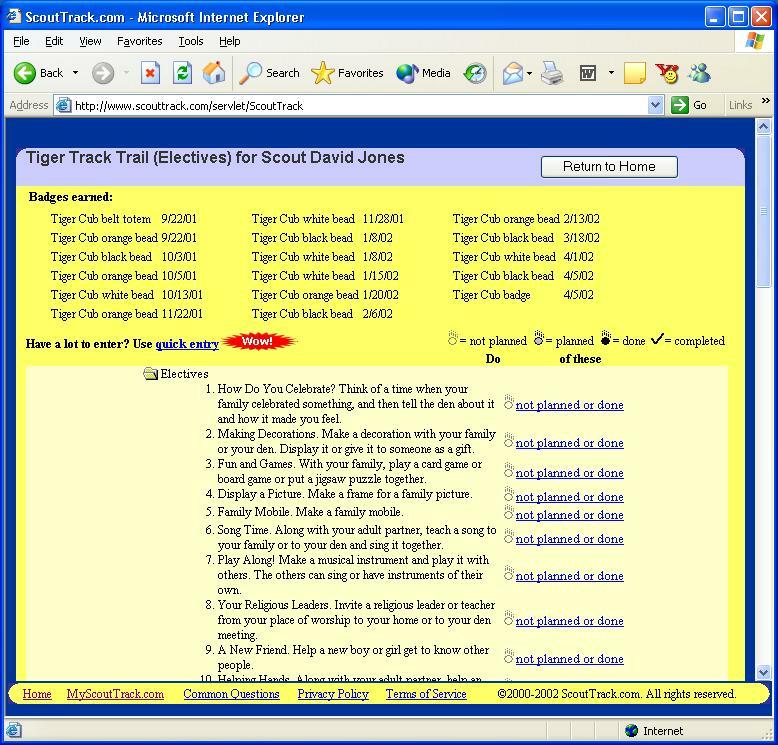This screenshot has width=778, height=745.
Task: Toggle status circle for Fun and Games
Action: click(x=508, y=471)
